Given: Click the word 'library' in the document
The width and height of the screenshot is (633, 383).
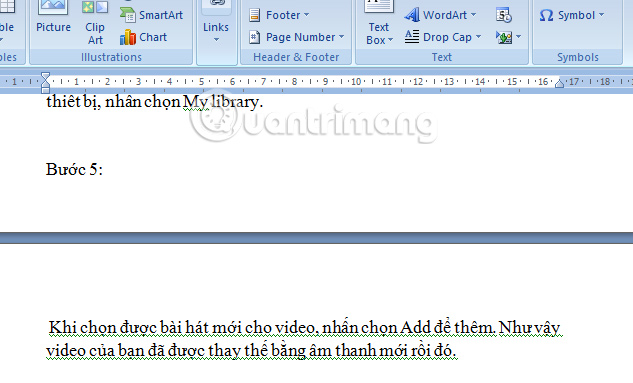Looking at the screenshot, I should click(235, 102).
